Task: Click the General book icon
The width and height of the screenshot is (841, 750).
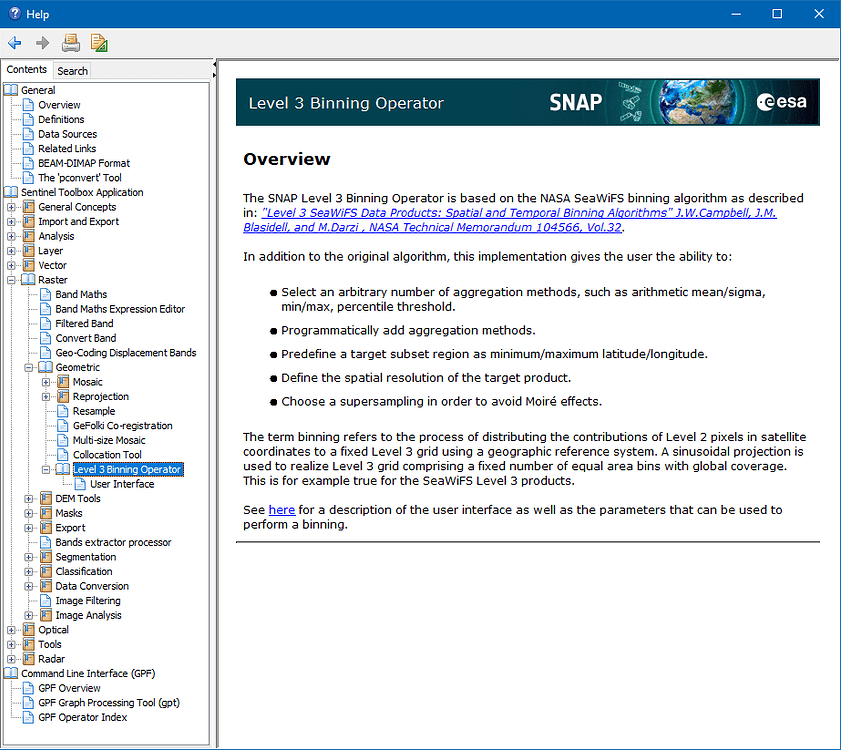Action: [x=11, y=90]
